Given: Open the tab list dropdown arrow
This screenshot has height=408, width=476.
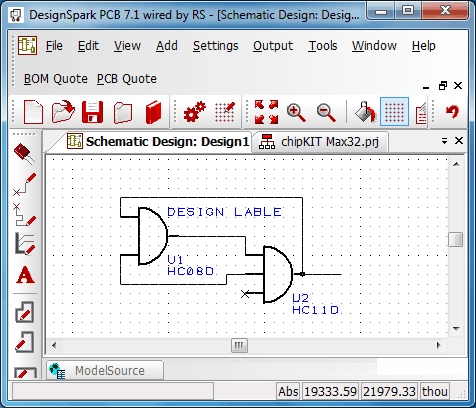Looking at the screenshot, I should [444, 141].
